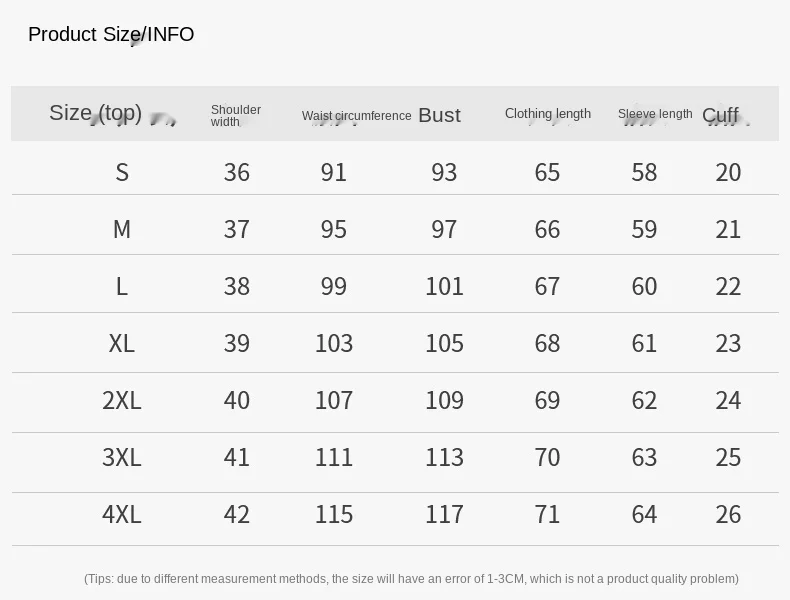Select the 'Cuff' column header
Viewport: 790px width, 600px height.
coord(720,115)
